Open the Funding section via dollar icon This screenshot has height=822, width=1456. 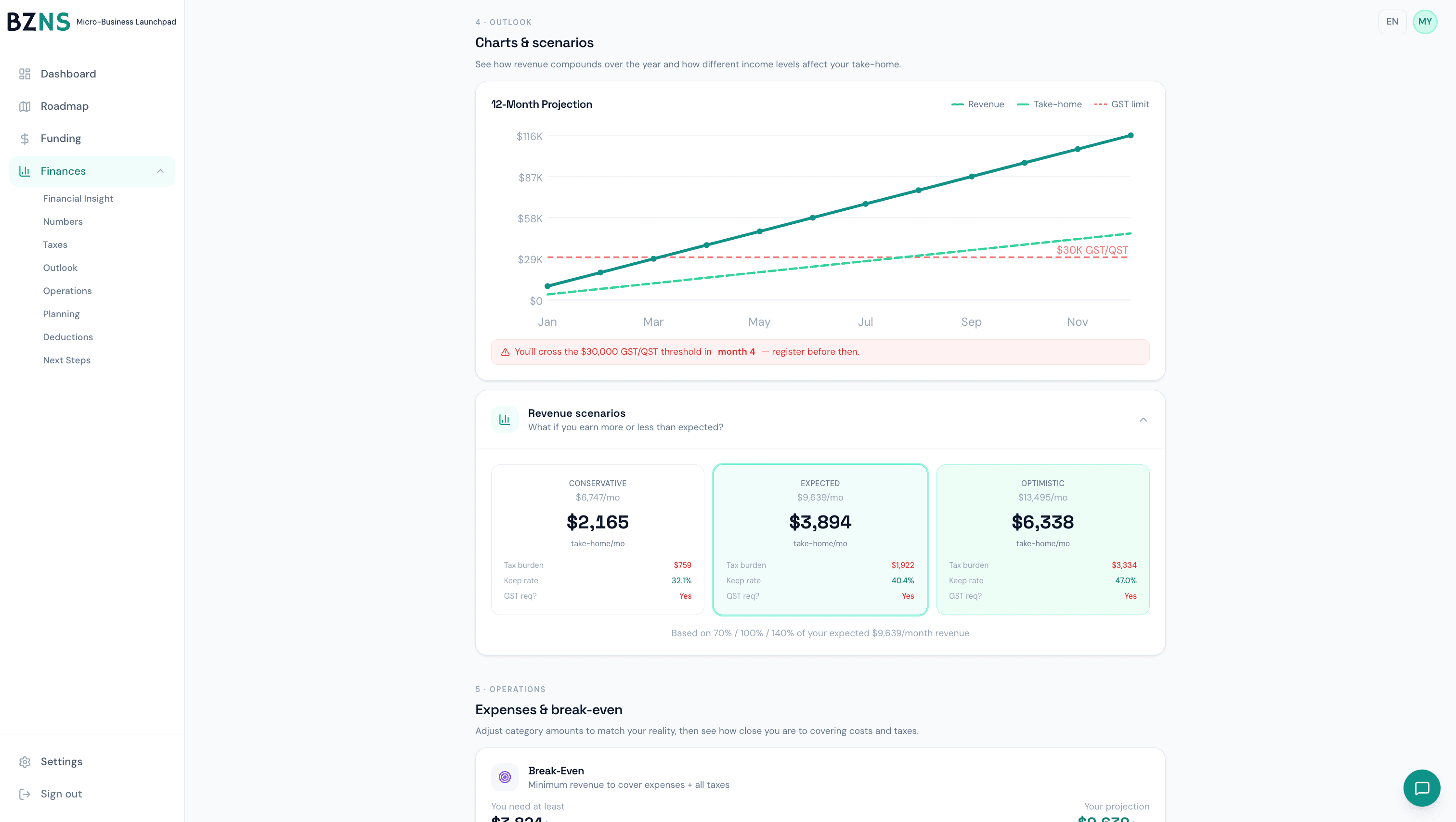[25, 138]
